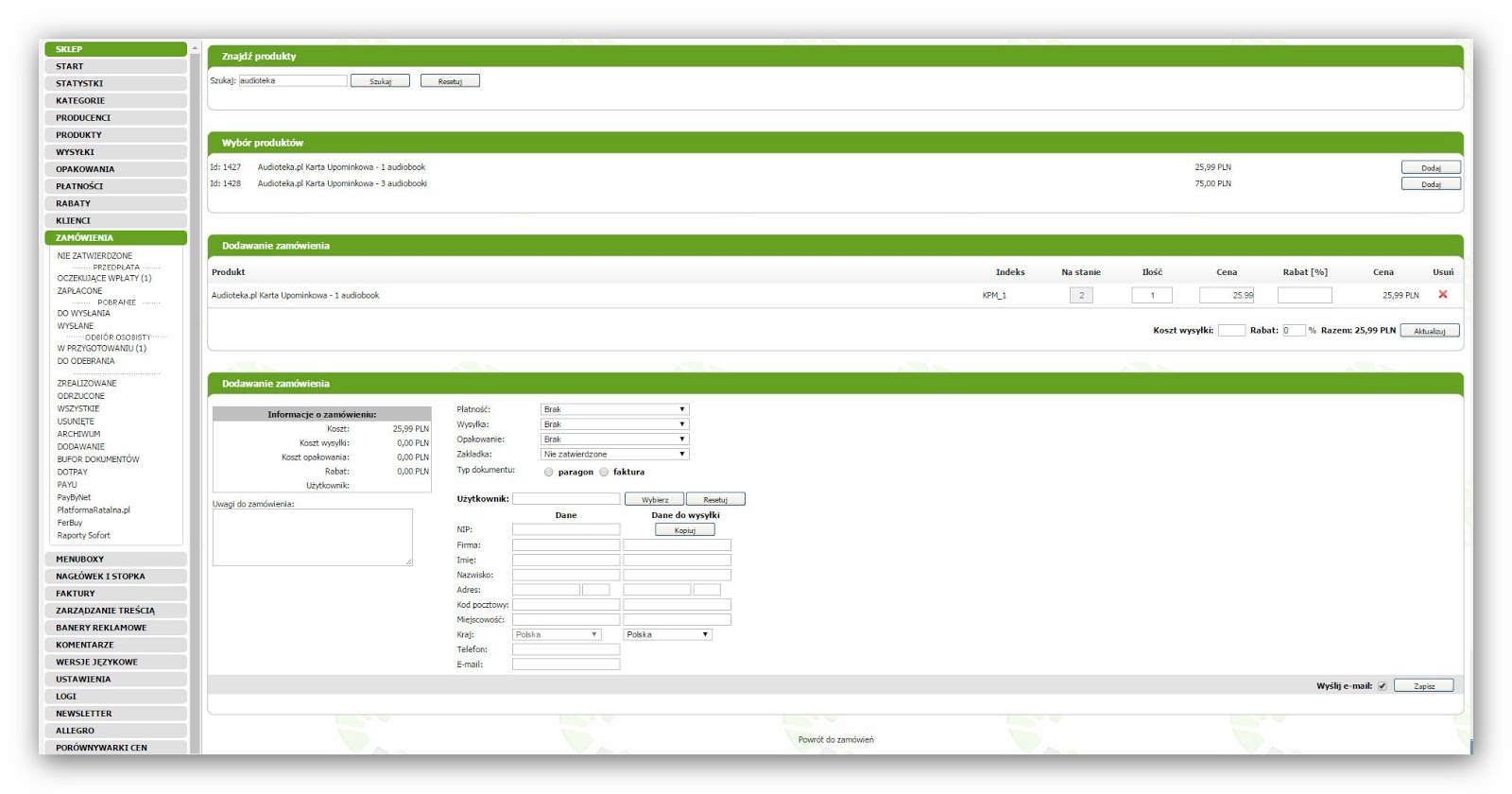Open OPAKOWANIA section

[x=115, y=169]
